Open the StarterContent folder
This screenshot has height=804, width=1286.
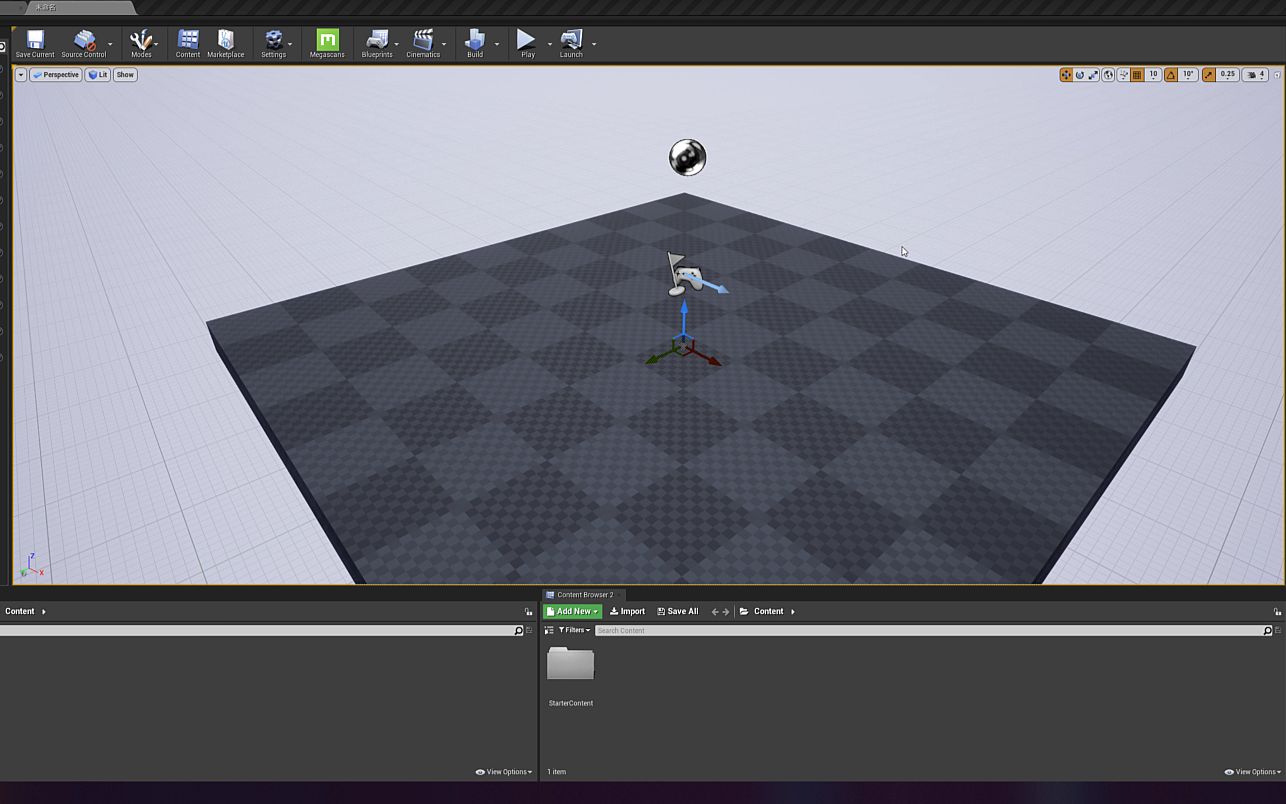pos(570,664)
